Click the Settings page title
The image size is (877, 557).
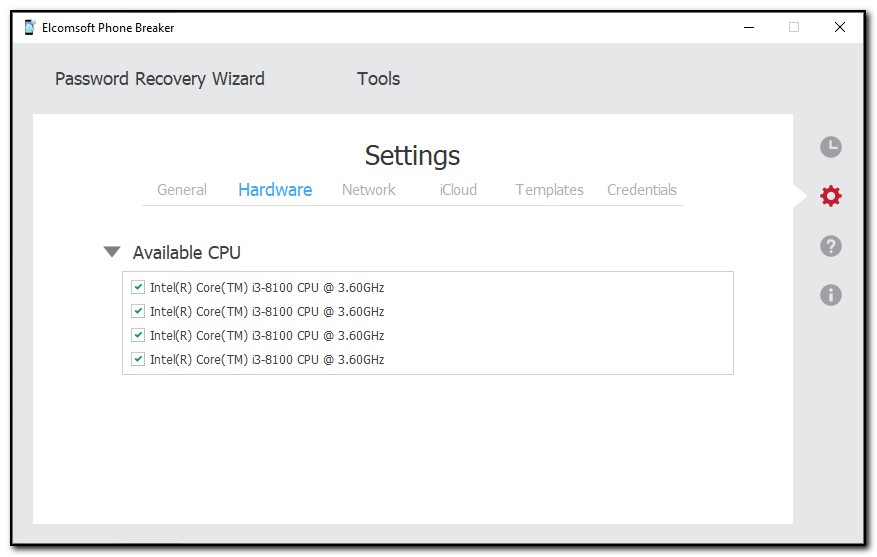point(412,155)
